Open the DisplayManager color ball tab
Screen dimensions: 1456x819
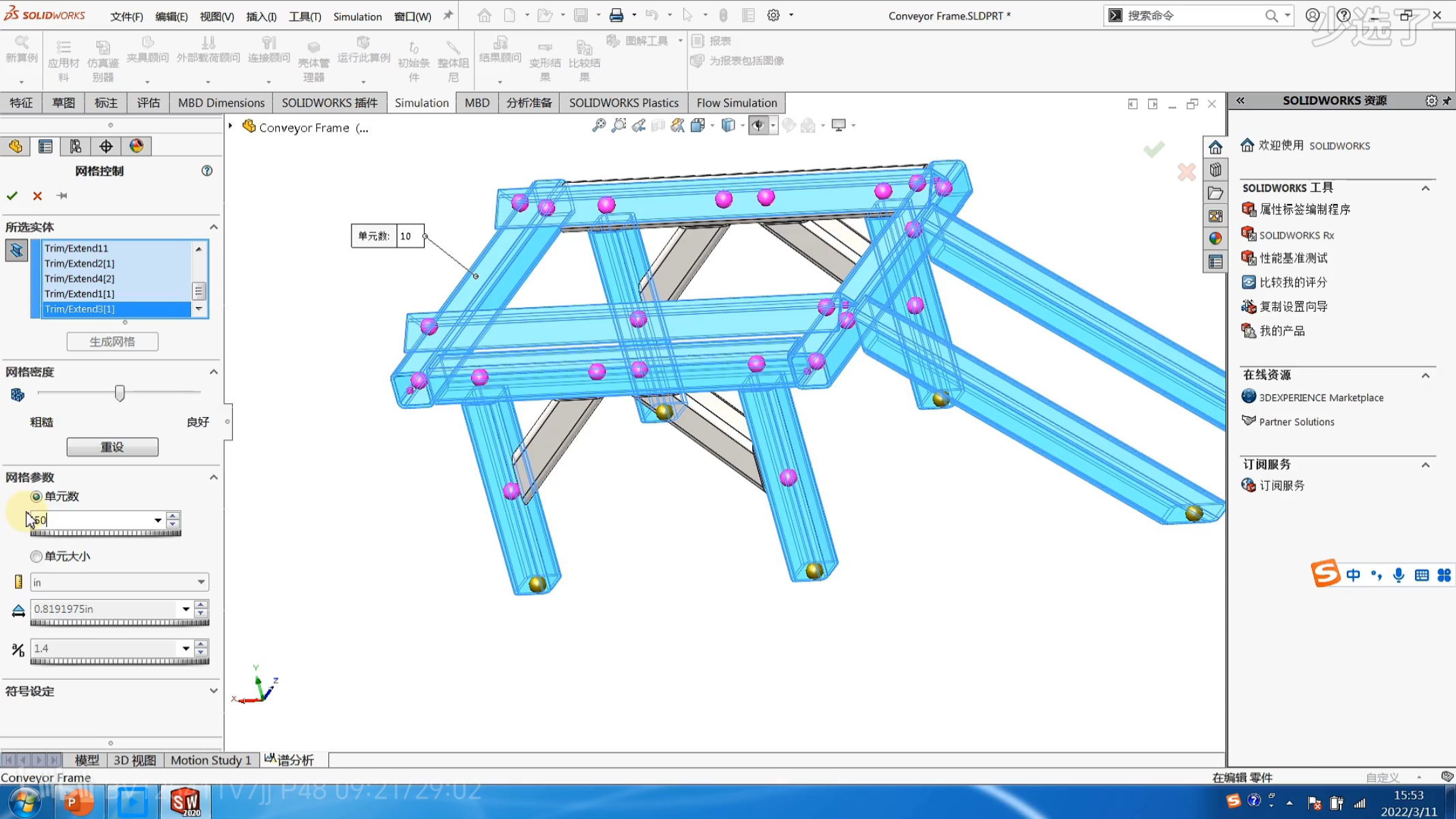click(x=137, y=146)
